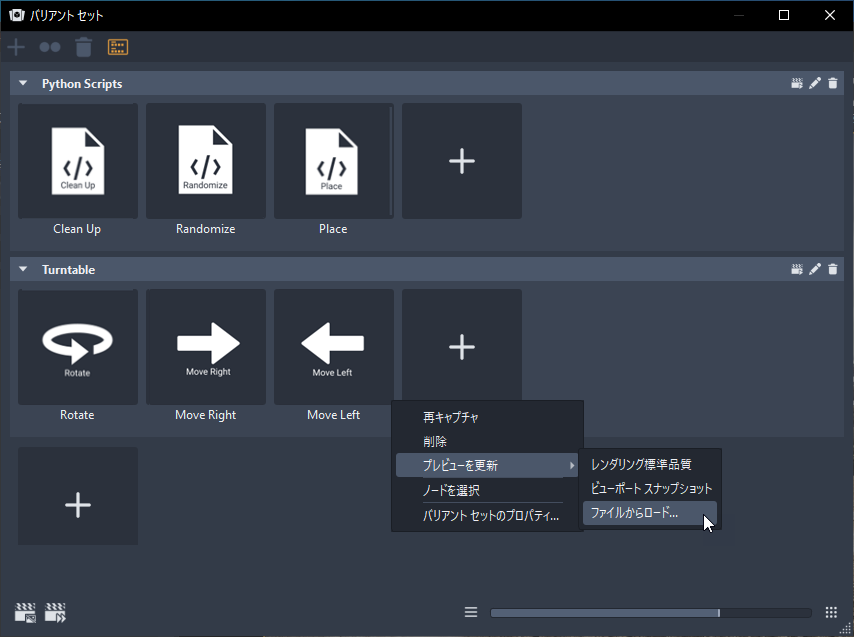854x637 pixels.
Task: Click clapperboard icon in Python Scripts header
Action: (797, 83)
